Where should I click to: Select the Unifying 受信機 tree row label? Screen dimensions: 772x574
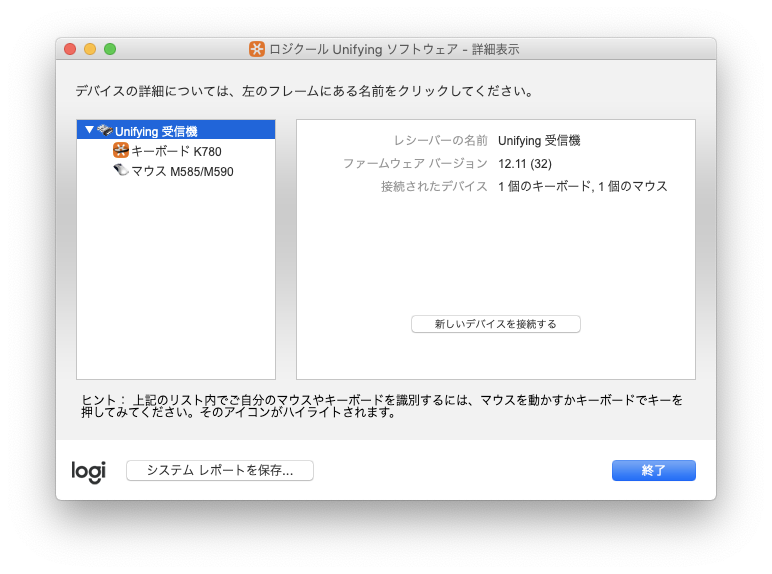point(156,131)
